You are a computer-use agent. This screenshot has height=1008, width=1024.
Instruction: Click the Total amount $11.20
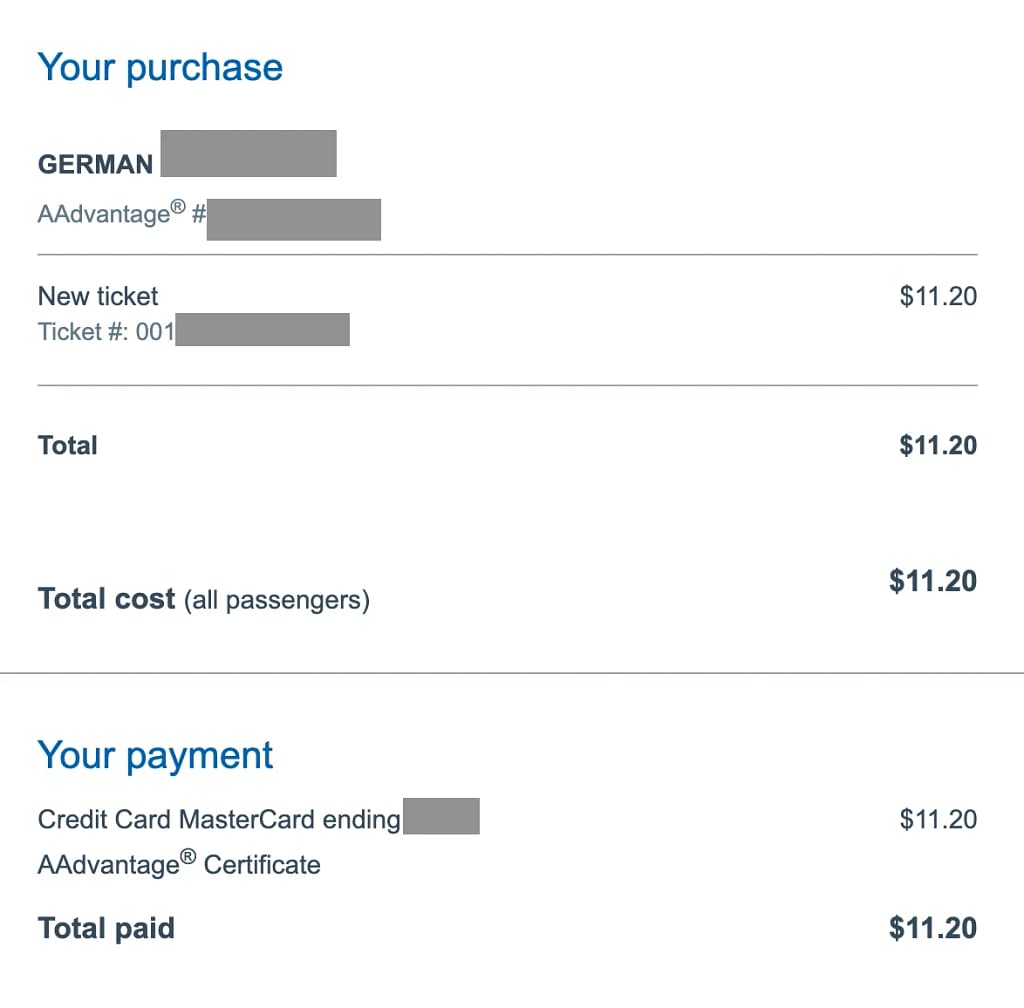coord(938,445)
